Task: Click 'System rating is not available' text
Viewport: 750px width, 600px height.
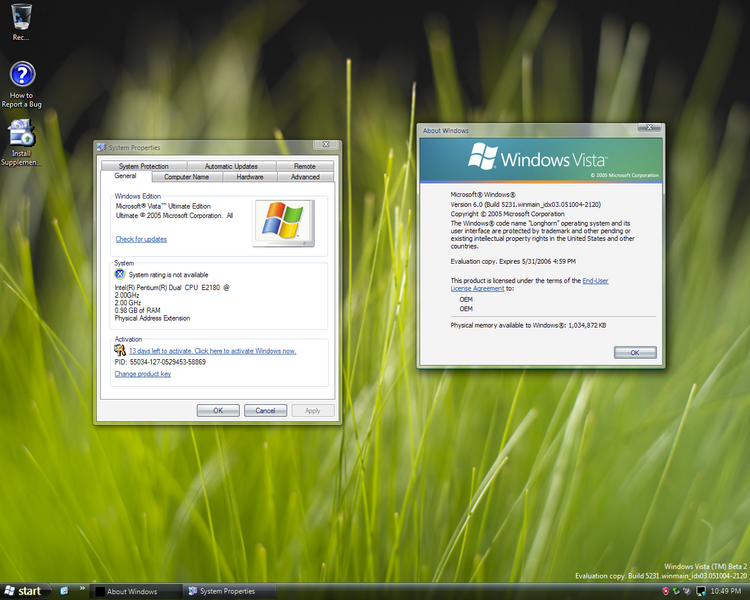Action: pyautogui.click(x=168, y=275)
